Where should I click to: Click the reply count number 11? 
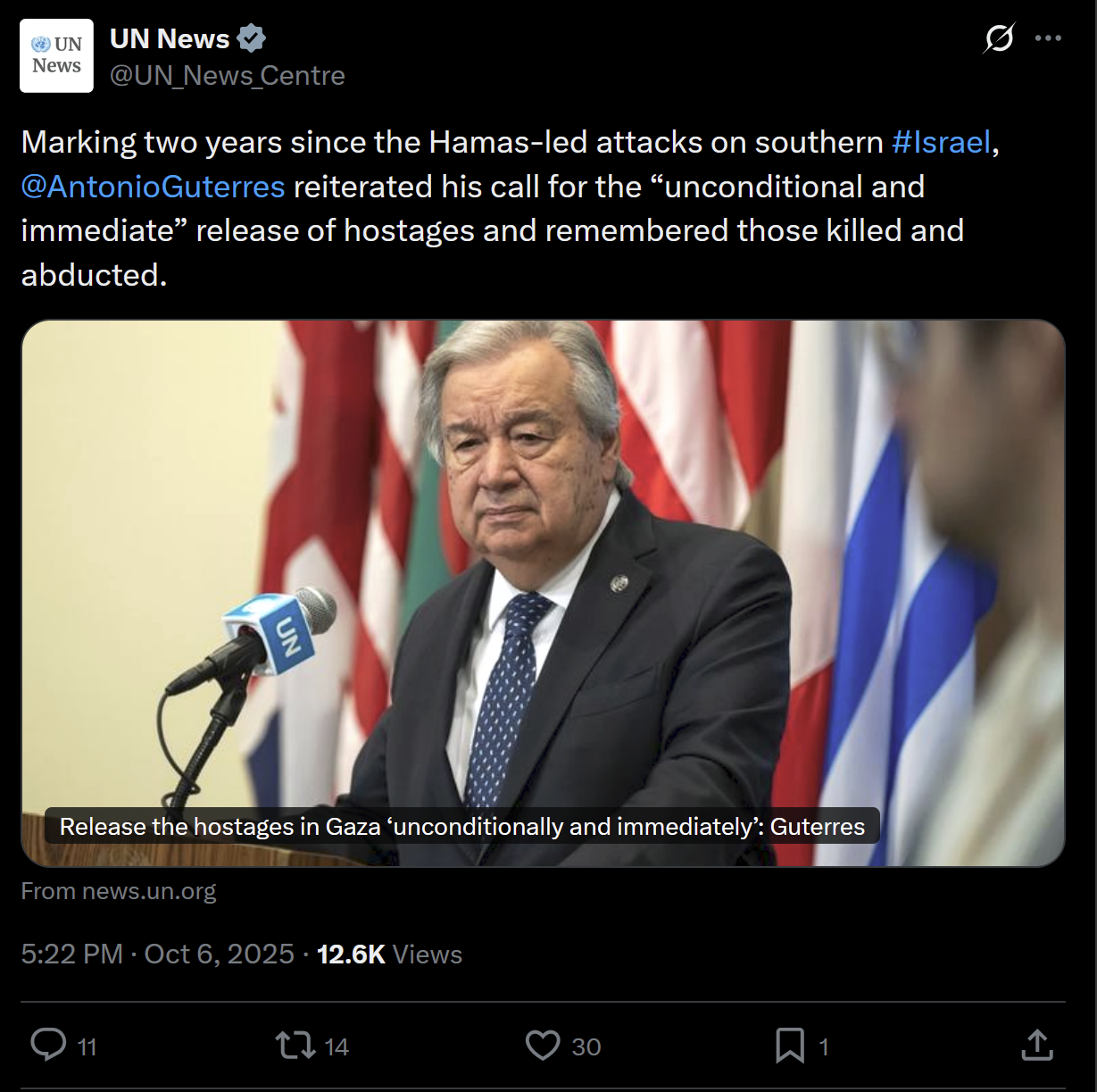point(87,1046)
